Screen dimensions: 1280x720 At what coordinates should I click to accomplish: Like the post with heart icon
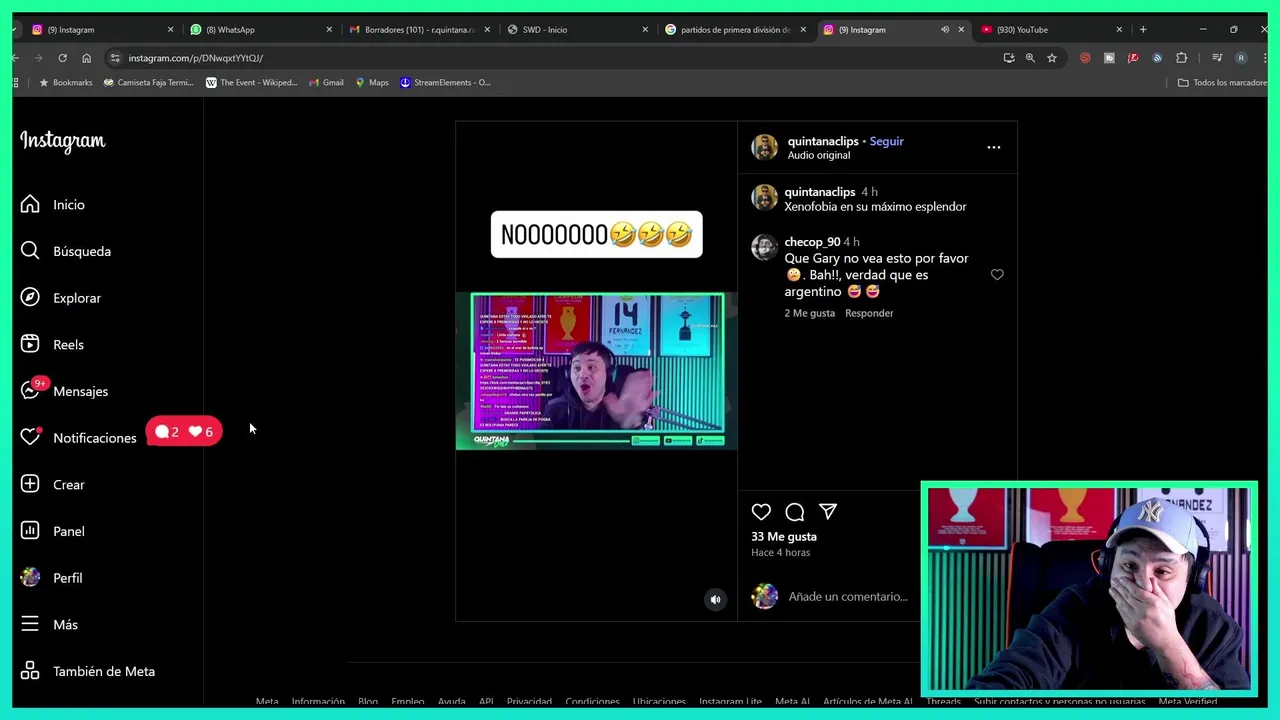tap(761, 511)
